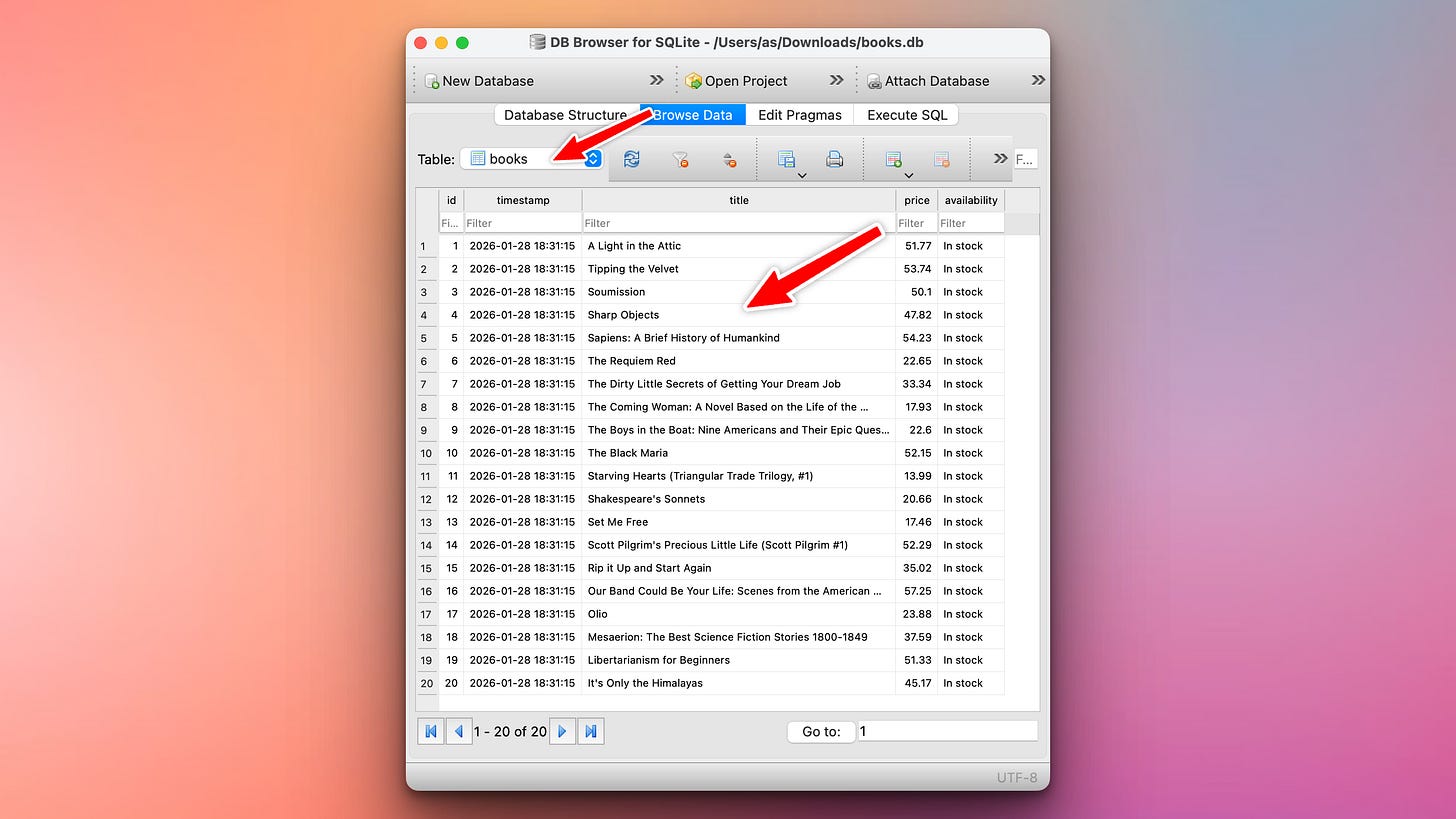
Task: Switch to the Database Structure tab
Action: [x=565, y=115]
